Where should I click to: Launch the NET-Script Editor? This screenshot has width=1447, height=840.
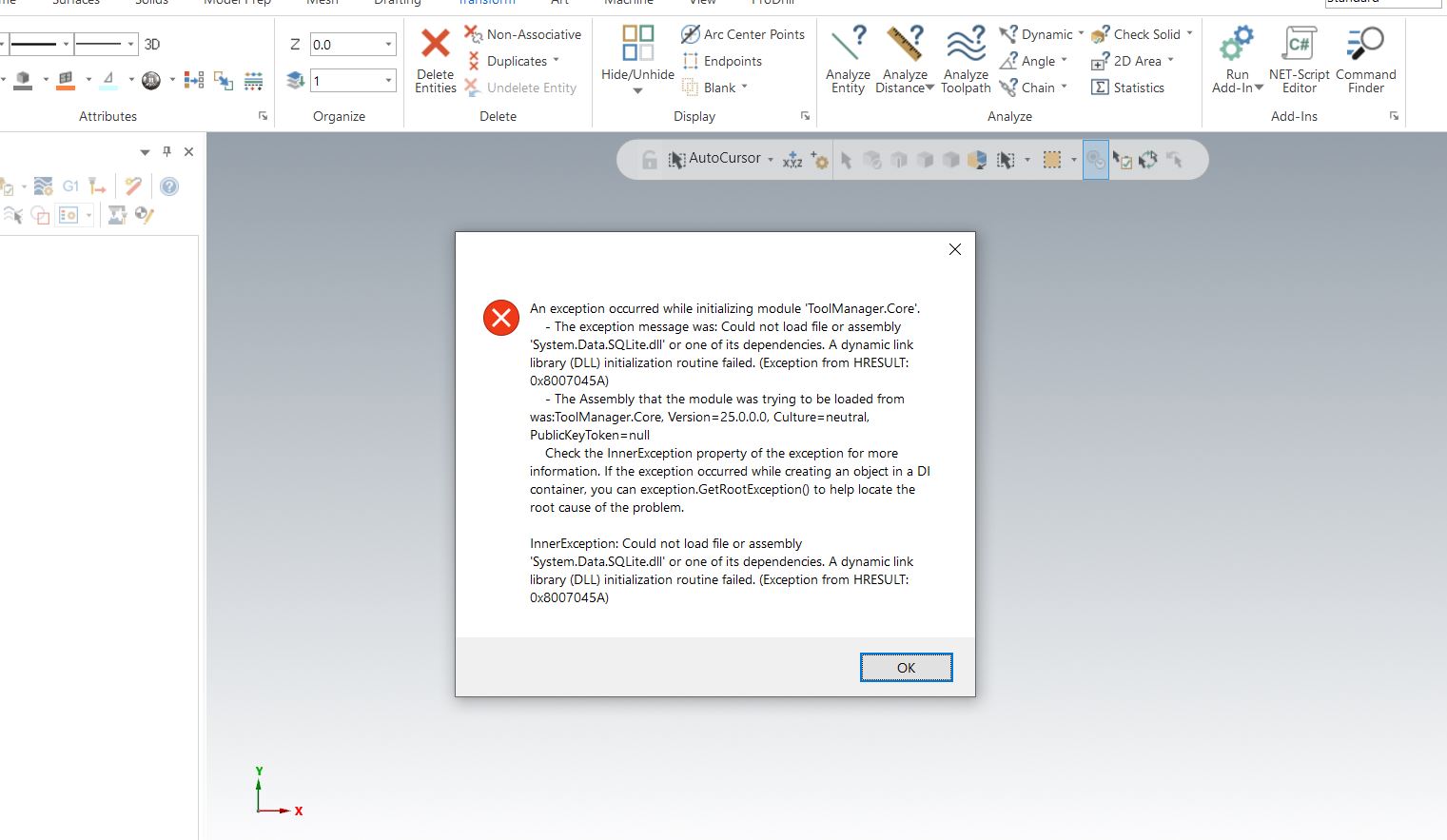coord(1299,44)
